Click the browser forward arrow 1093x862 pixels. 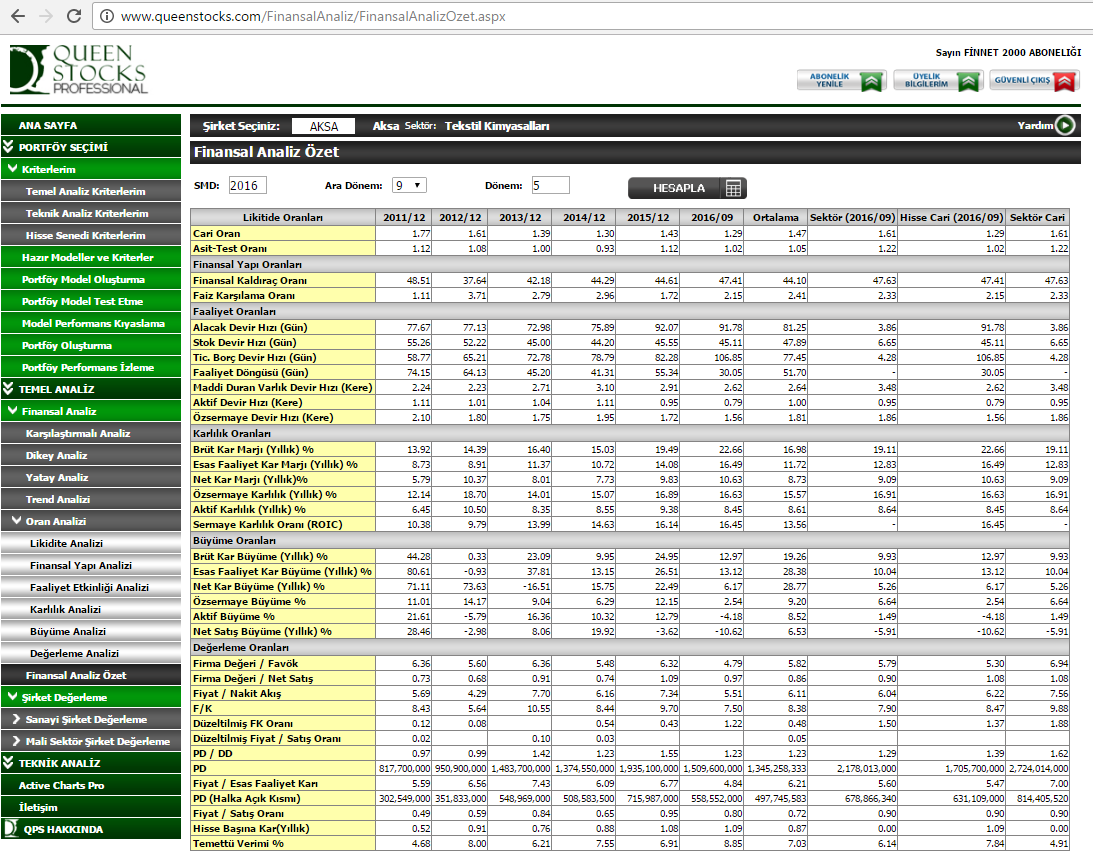(x=46, y=16)
